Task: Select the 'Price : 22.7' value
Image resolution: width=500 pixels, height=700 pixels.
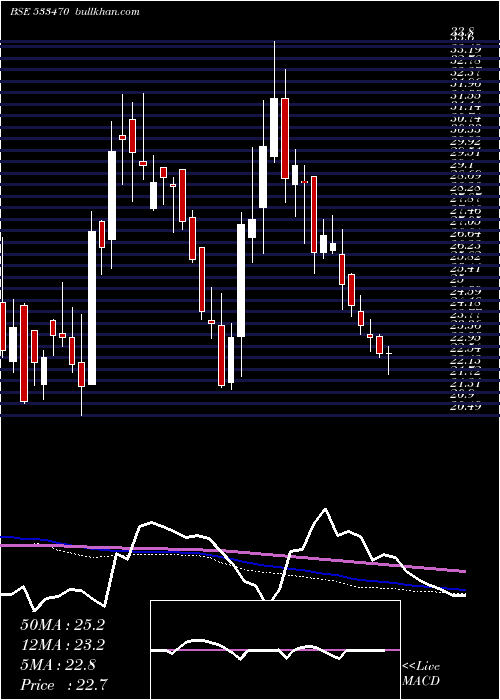Action: pyautogui.click(x=63, y=685)
